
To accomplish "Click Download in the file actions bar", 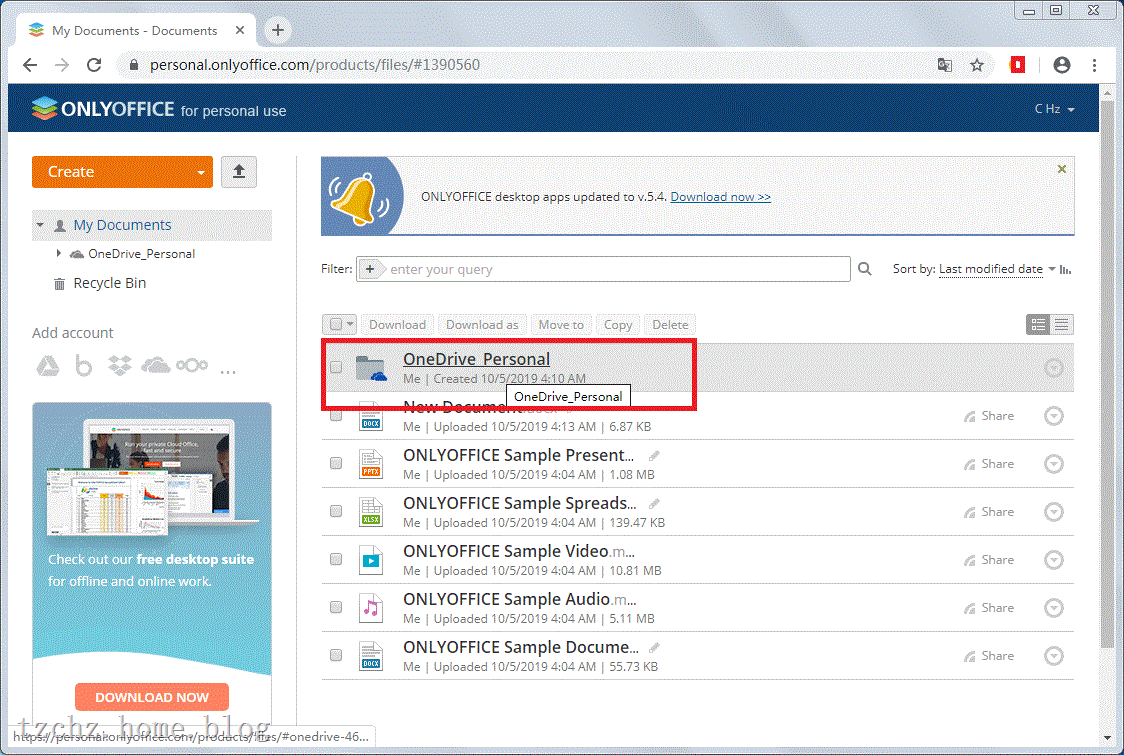I will (x=397, y=325).
